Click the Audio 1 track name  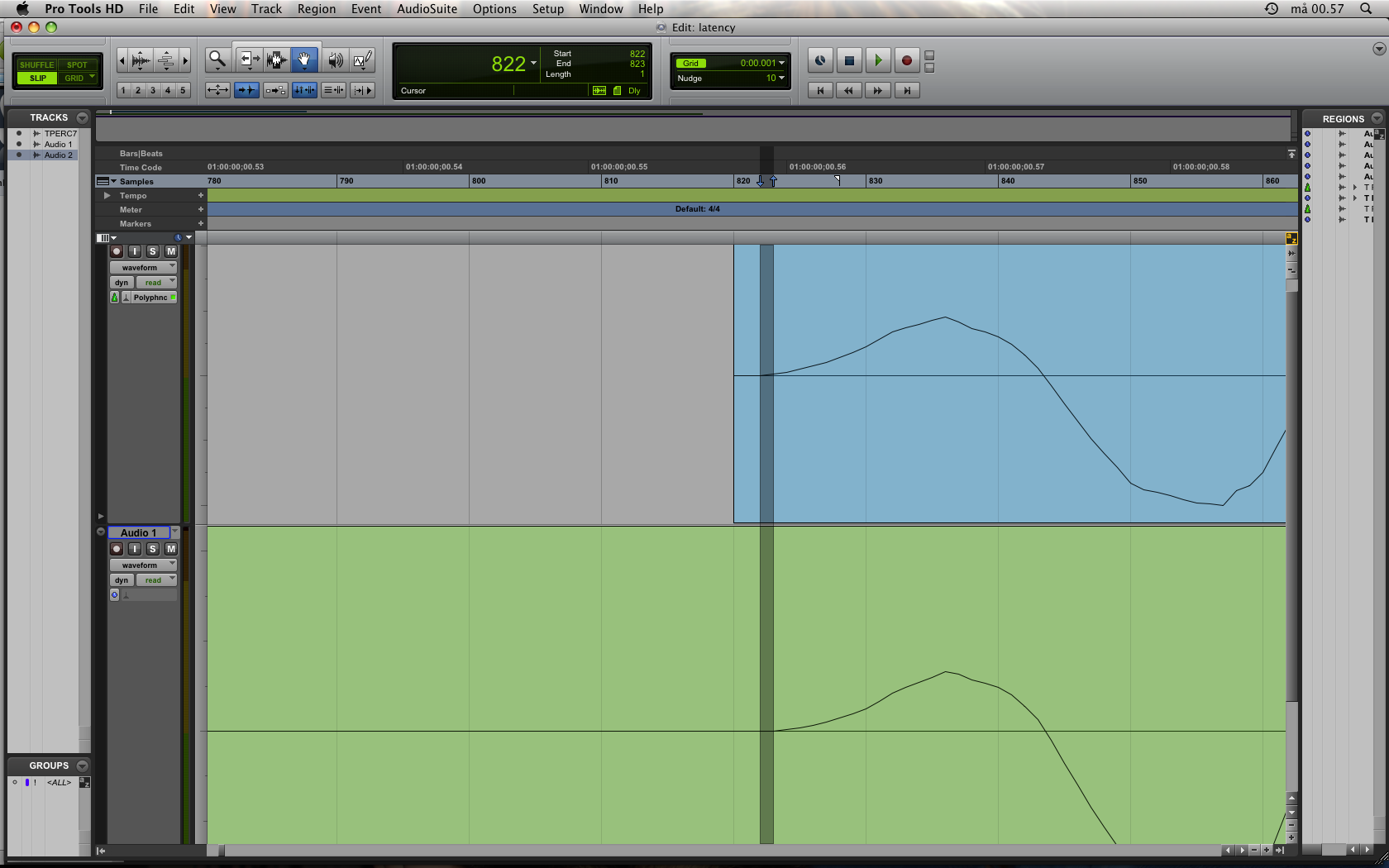click(x=139, y=533)
